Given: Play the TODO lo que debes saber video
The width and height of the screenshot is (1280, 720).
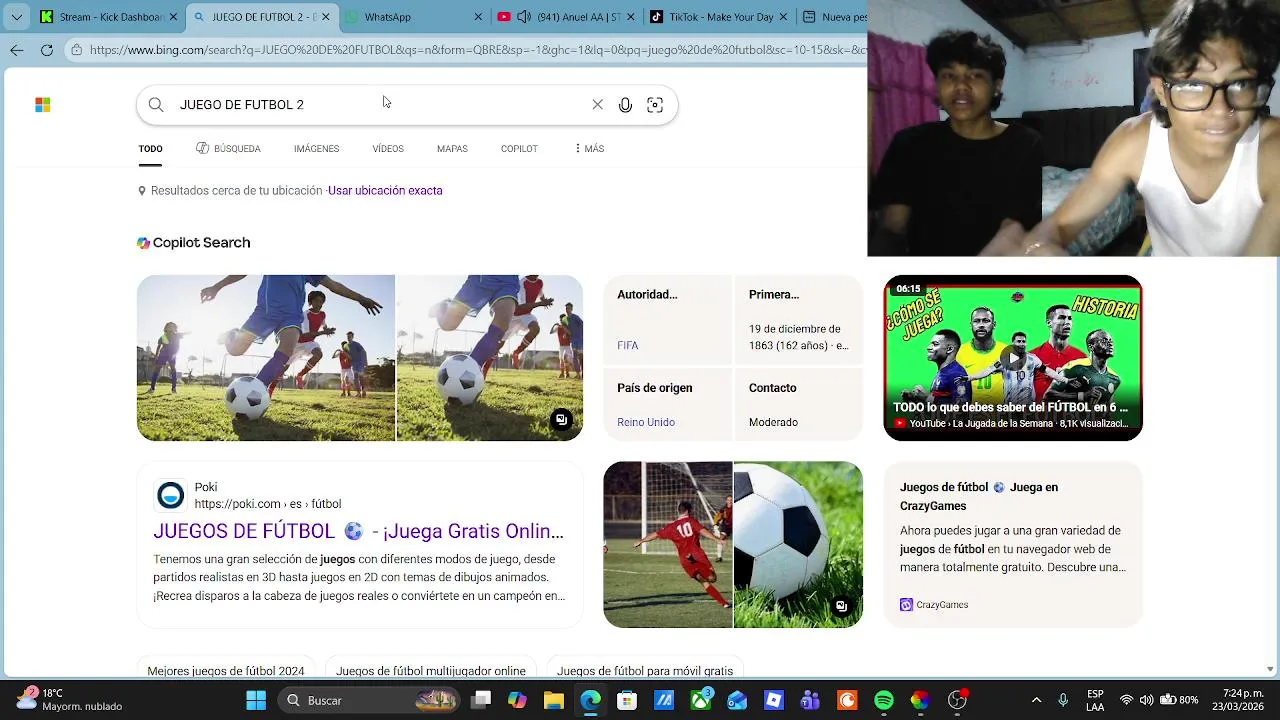Looking at the screenshot, I should point(1013,358).
